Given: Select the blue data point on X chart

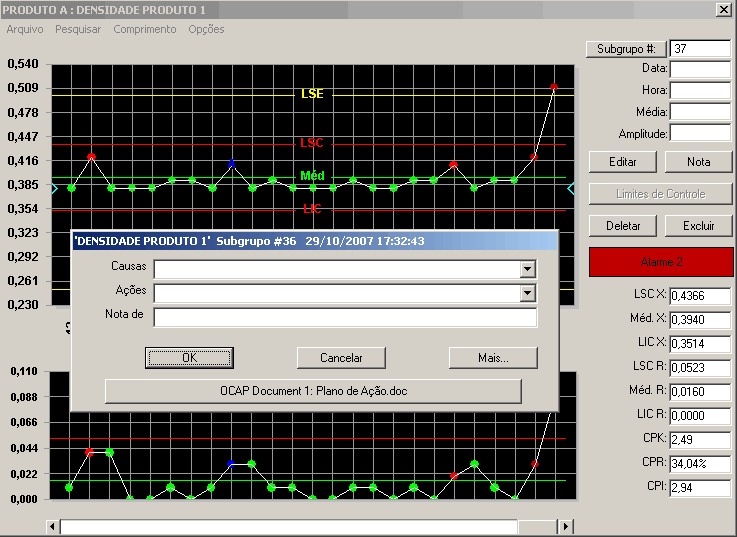Looking at the screenshot, I should [x=231, y=164].
